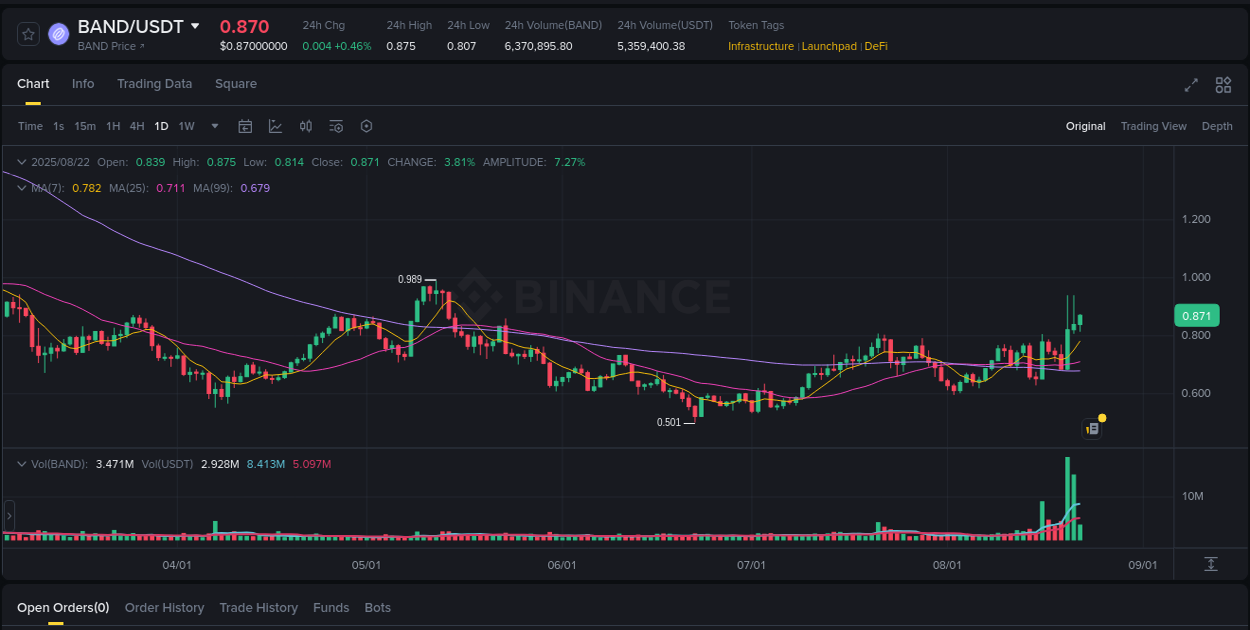Collapse the volume indicator panel
Viewport: 1250px width, 630px height.
22,463
